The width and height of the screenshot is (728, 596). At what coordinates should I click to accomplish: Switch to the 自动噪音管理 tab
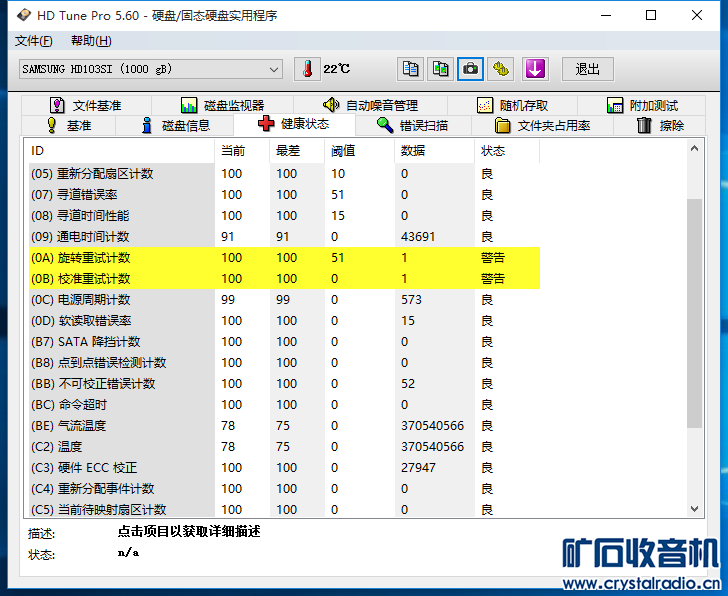point(370,105)
